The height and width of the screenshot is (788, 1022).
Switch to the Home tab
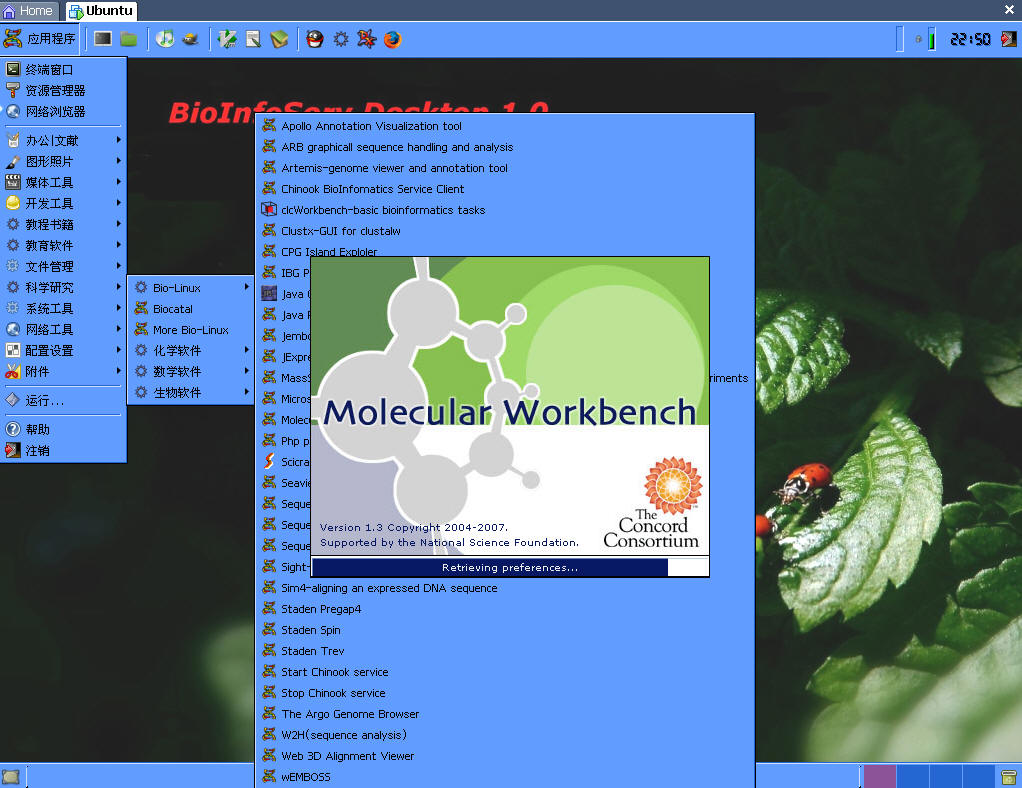pyautogui.click(x=29, y=10)
